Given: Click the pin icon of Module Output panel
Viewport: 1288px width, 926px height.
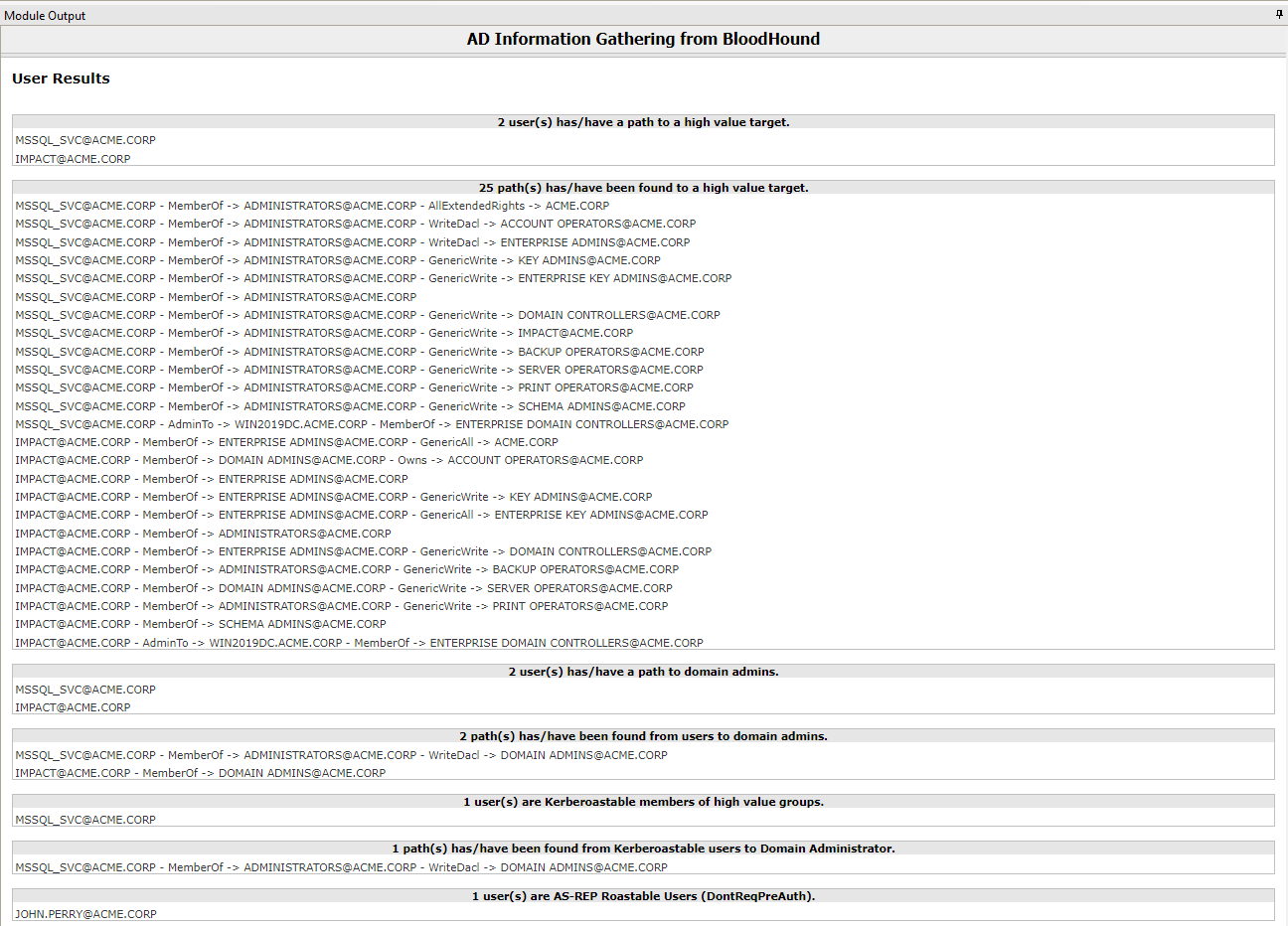Looking at the screenshot, I should tap(1279, 14).
